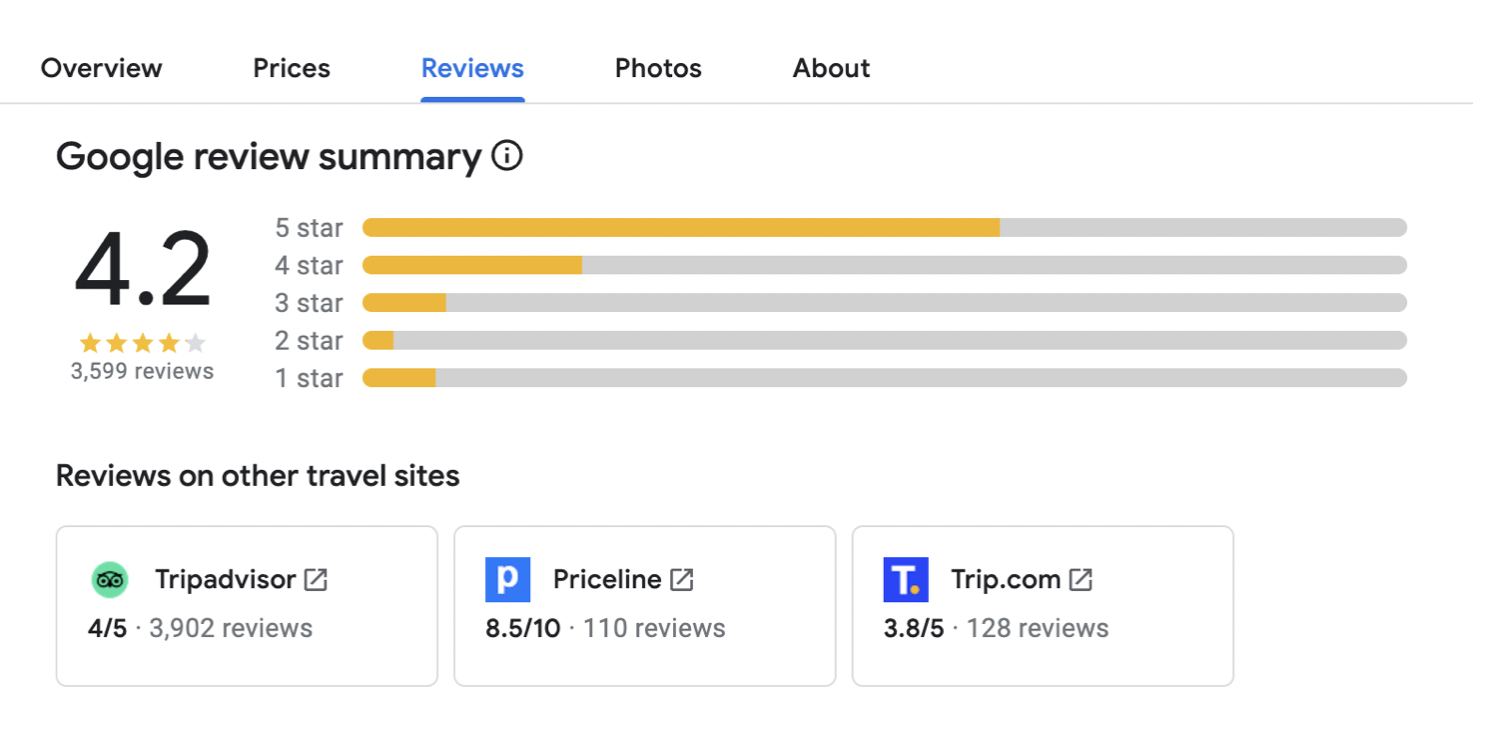
Task: Click the Tripadvisor owl logo
Action: coord(110,580)
